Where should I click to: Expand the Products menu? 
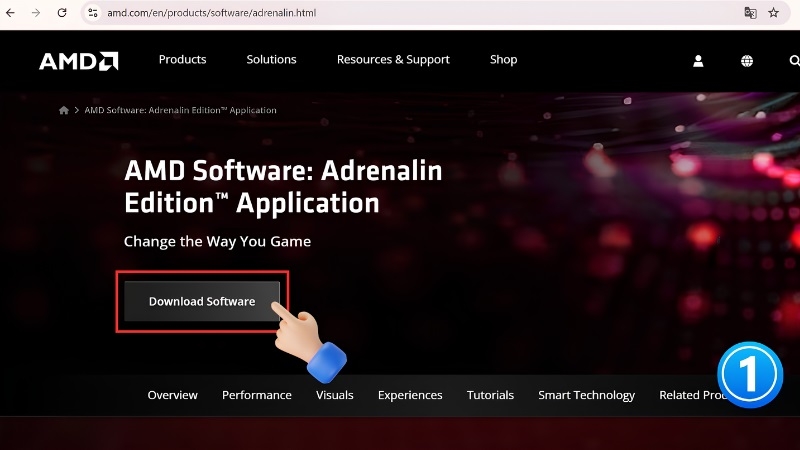183,60
